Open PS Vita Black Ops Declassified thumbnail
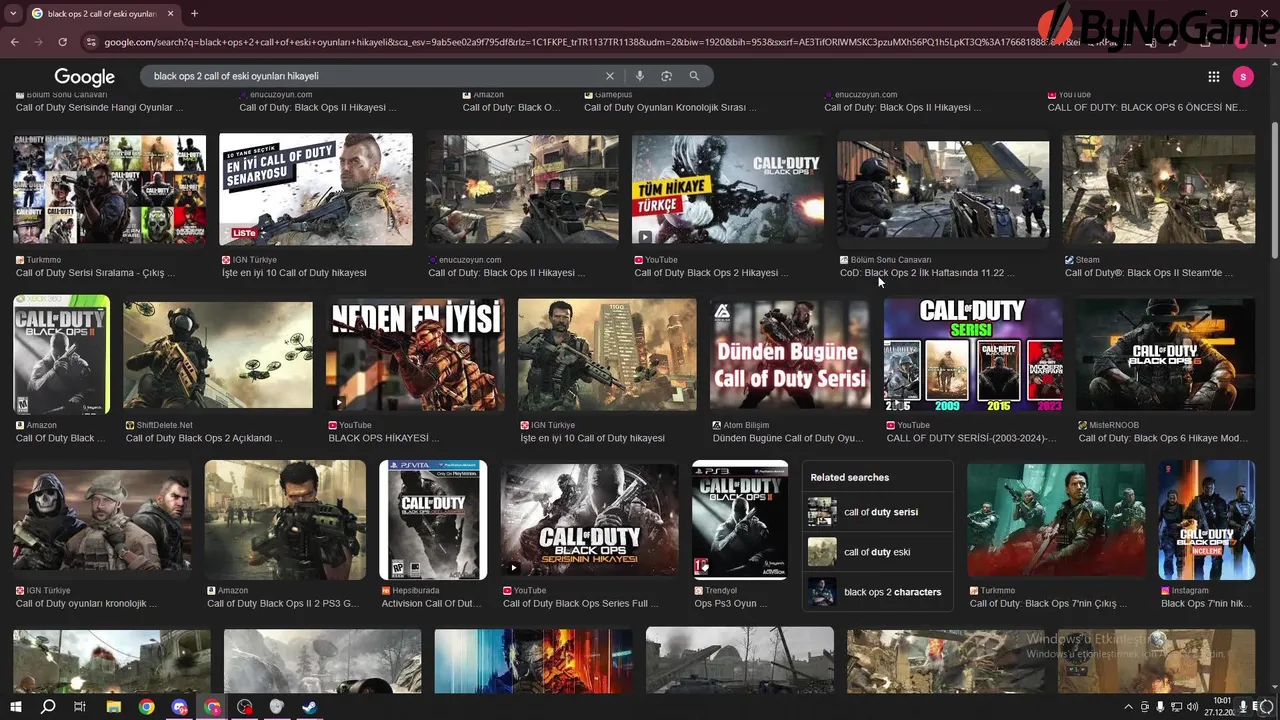The width and height of the screenshot is (1280, 720). coord(433,520)
